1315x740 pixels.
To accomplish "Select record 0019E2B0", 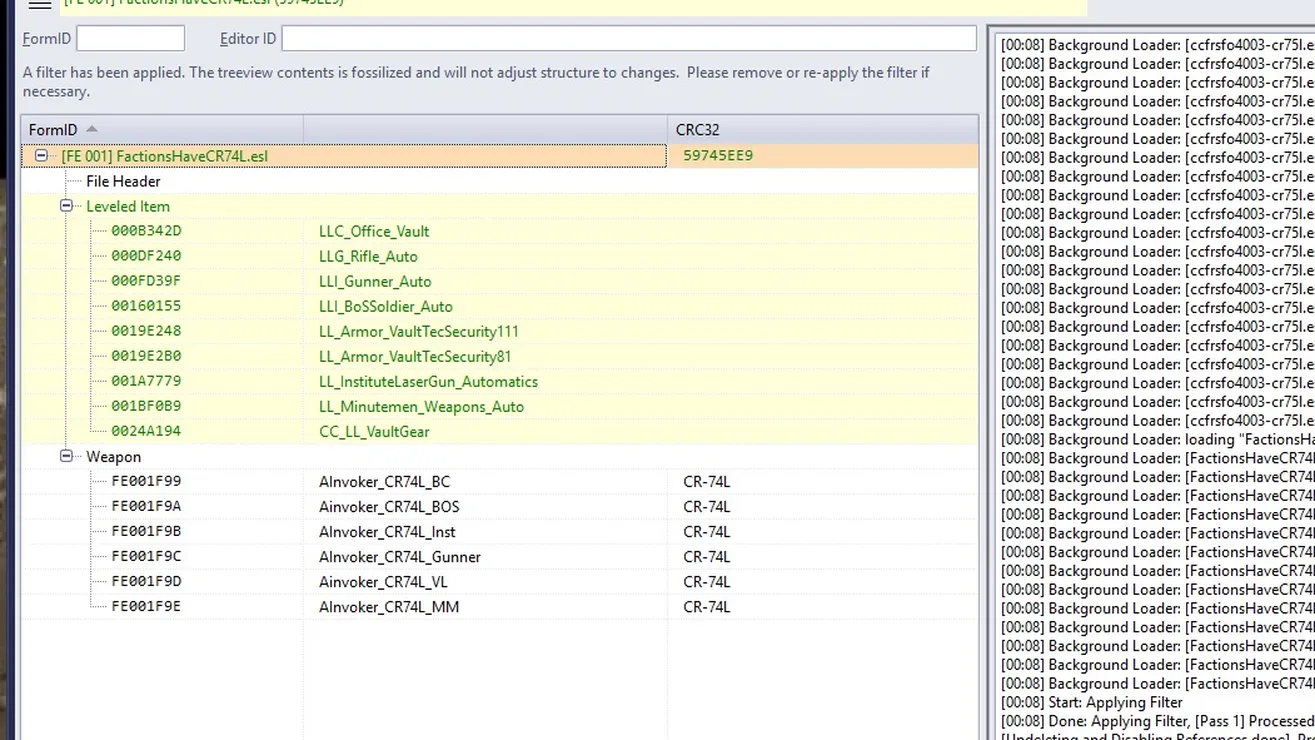I will (x=146, y=356).
